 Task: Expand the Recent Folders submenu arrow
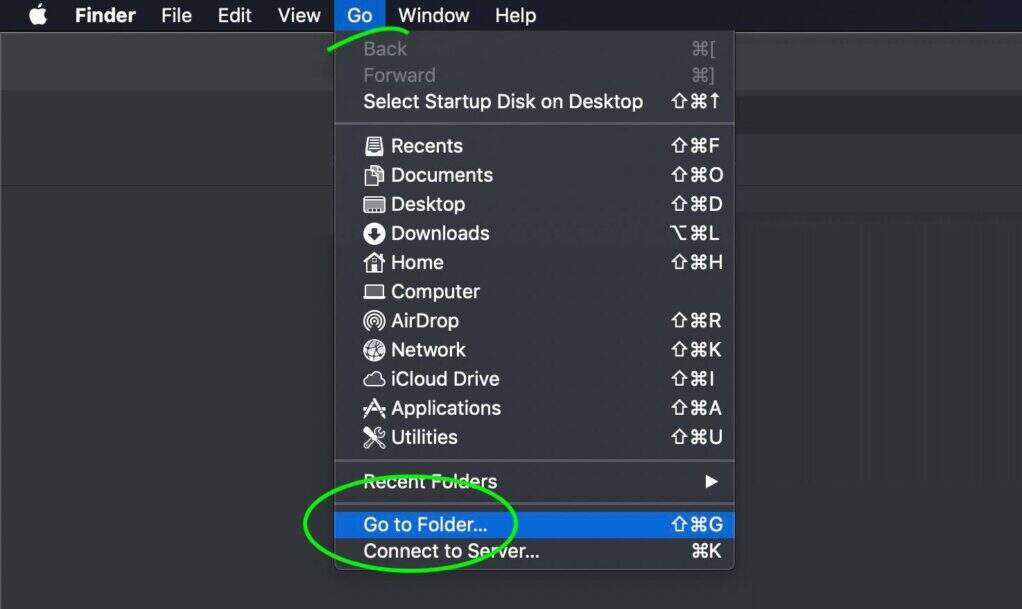click(x=711, y=481)
